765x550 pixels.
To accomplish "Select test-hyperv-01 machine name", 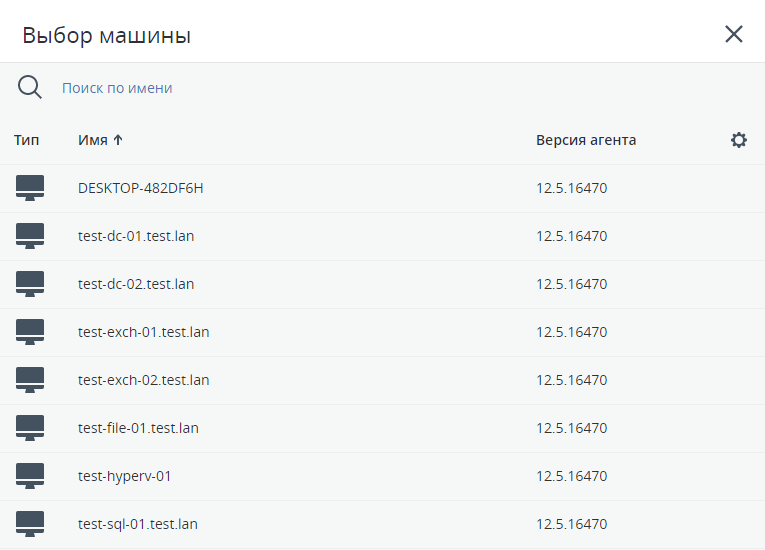I will click(124, 476).
